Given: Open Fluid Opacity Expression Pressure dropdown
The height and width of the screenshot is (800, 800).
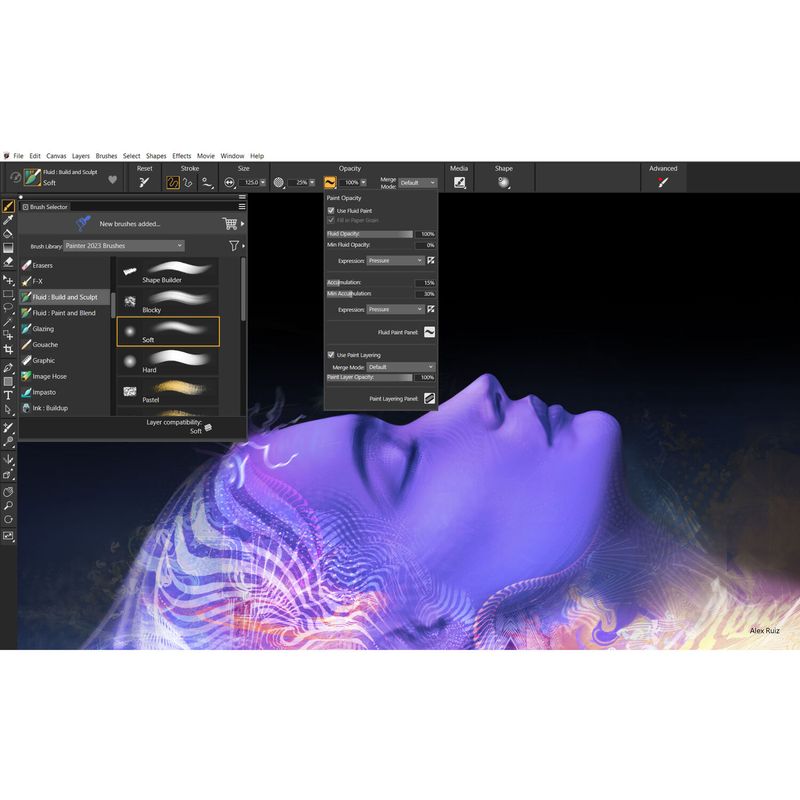Looking at the screenshot, I should [x=395, y=261].
